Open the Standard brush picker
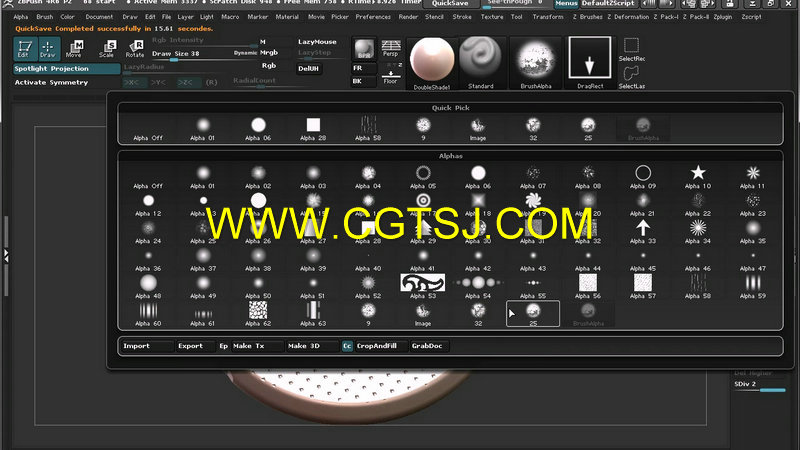Viewport: 800px width, 450px height. (481, 63)
